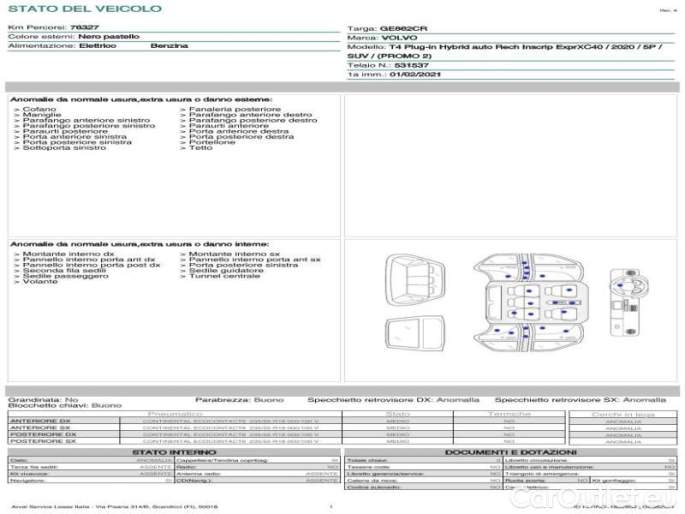
Task: Click the STATO DEL VEICOLO page title
Action: click(x=85, y=9)
